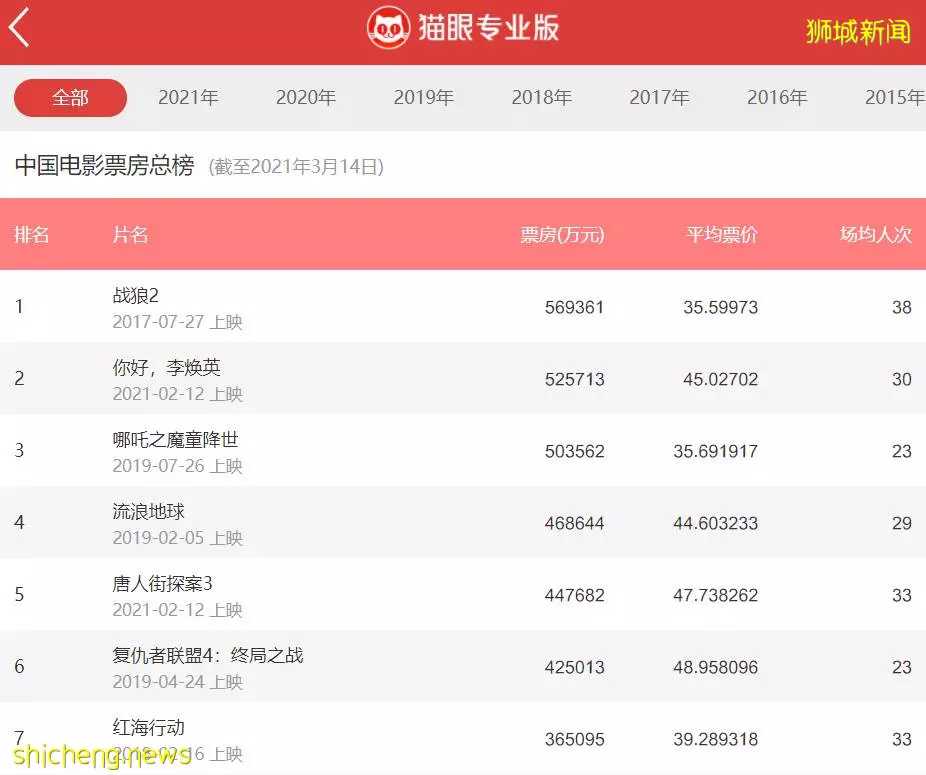Viewport: 926px width, 775px height.
Task: Click average price 44.603233
Action: (x=715, y=523)
